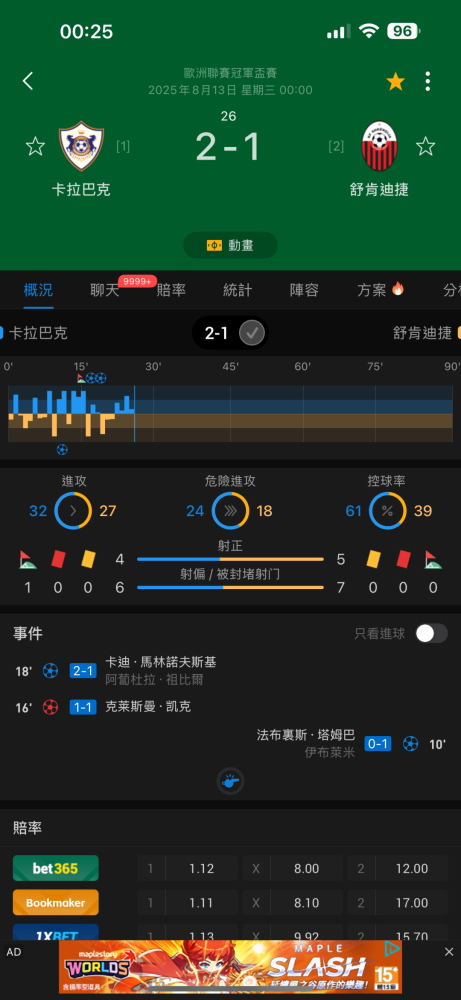Toggle the 只看進球 switch

(x=431, y=633)
